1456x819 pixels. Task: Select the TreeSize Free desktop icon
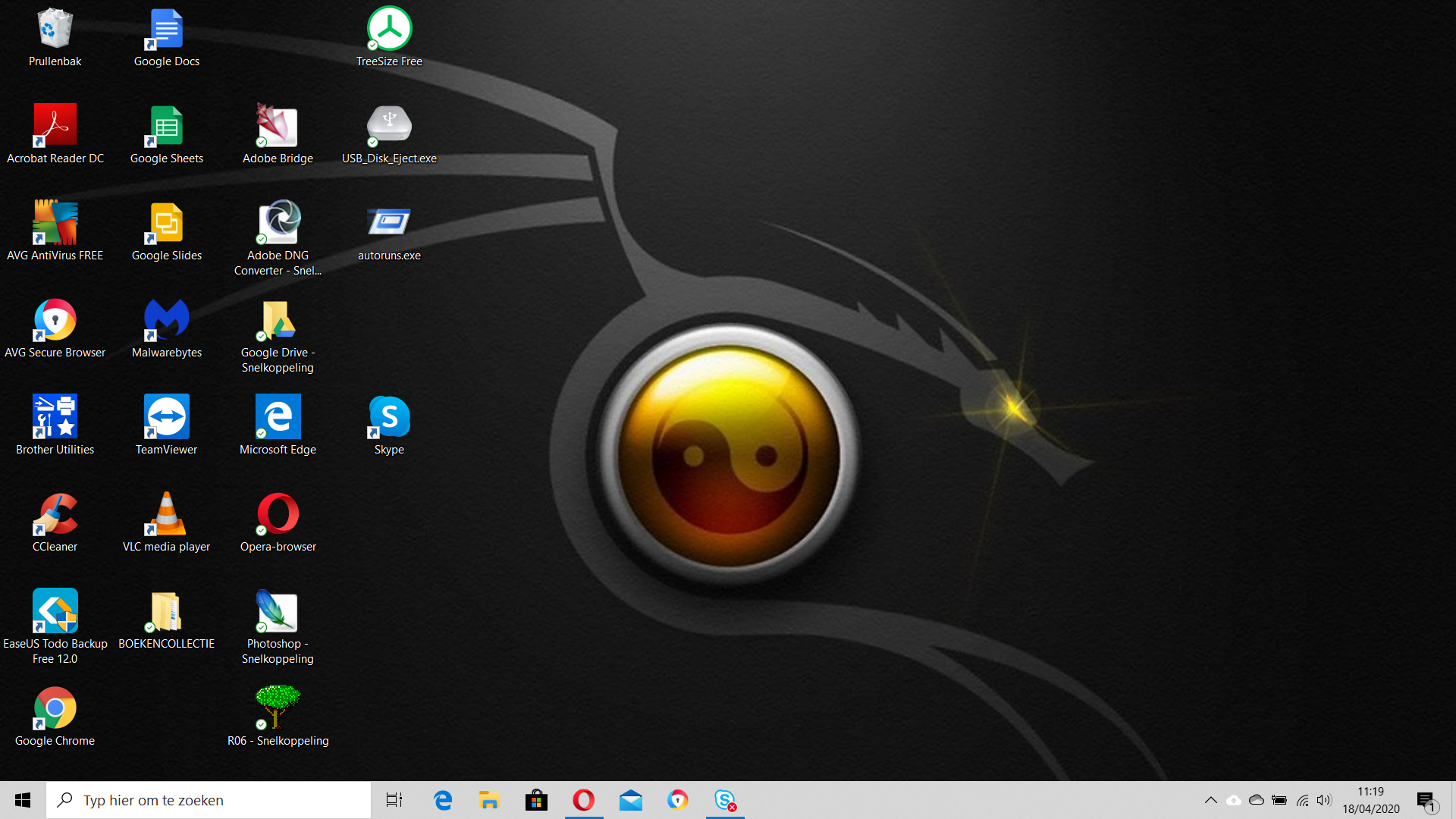coord(389,30)
